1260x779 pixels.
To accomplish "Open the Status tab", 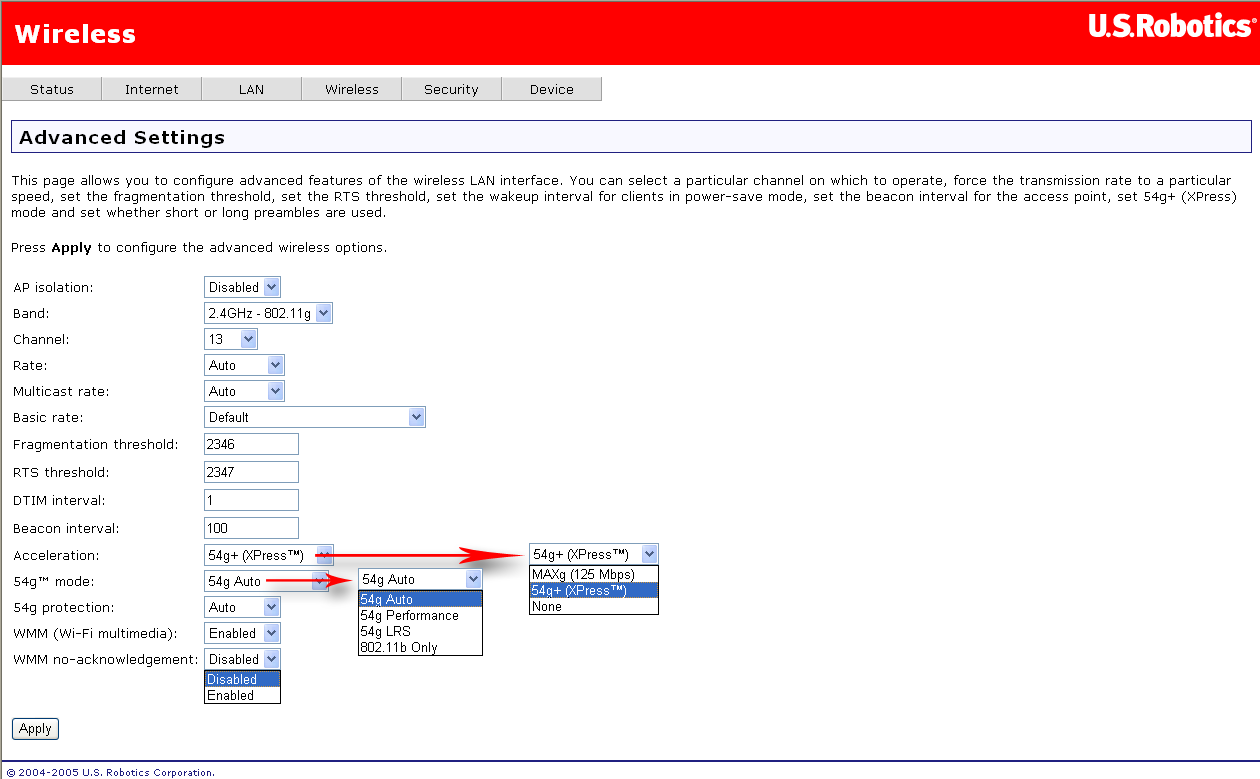I will pos(52,89).
